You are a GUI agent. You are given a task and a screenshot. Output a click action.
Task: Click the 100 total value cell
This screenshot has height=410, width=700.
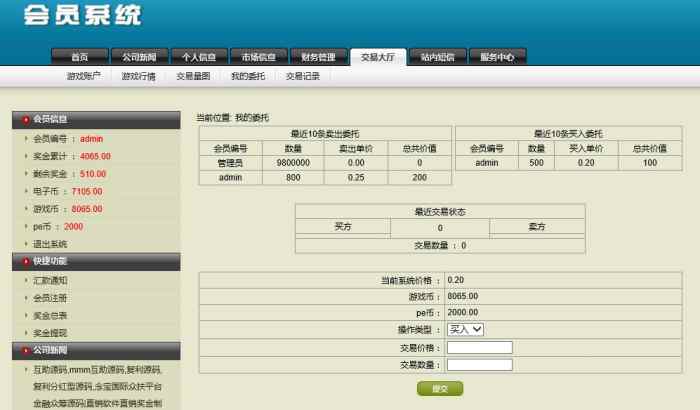click(x=650, y=163)
